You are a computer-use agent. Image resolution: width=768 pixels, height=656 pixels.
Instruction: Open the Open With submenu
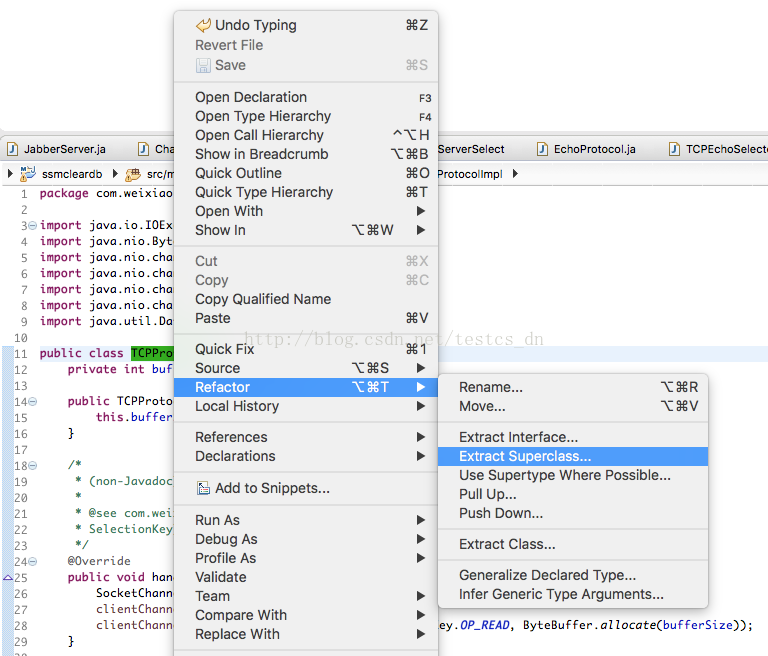pos(306,211)
